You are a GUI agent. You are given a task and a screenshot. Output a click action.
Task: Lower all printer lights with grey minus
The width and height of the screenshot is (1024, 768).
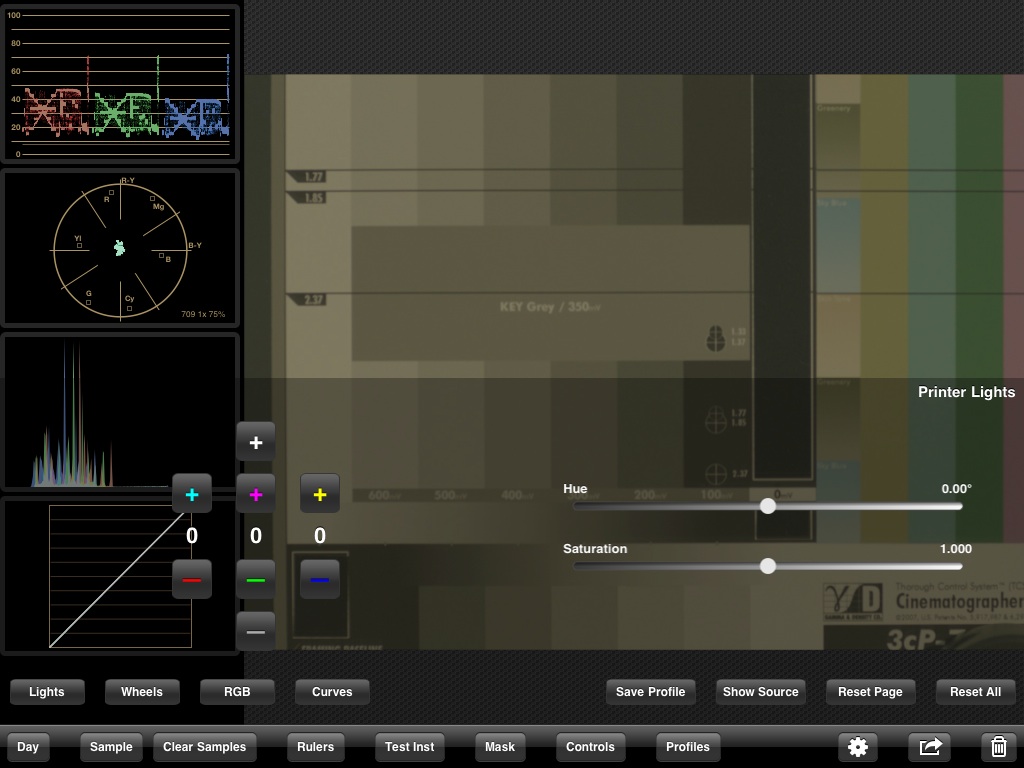(x=256, y=632)
